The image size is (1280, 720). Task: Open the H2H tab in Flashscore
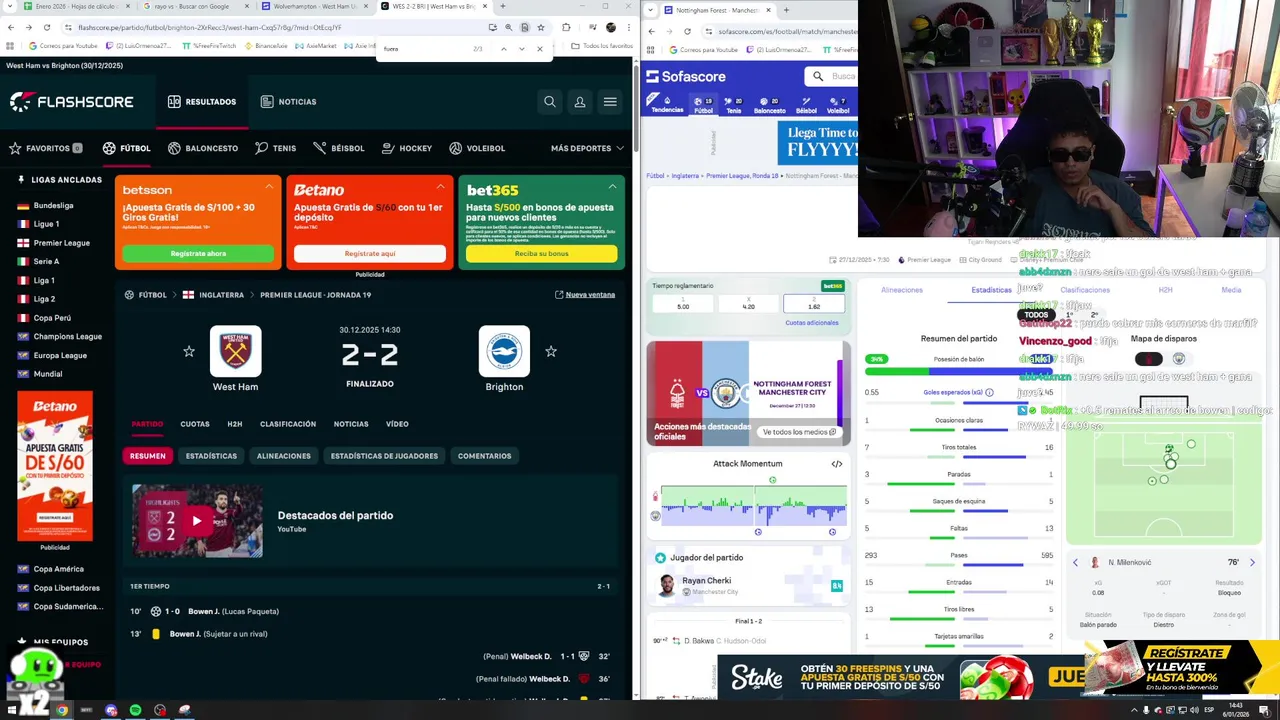[235, 424]
